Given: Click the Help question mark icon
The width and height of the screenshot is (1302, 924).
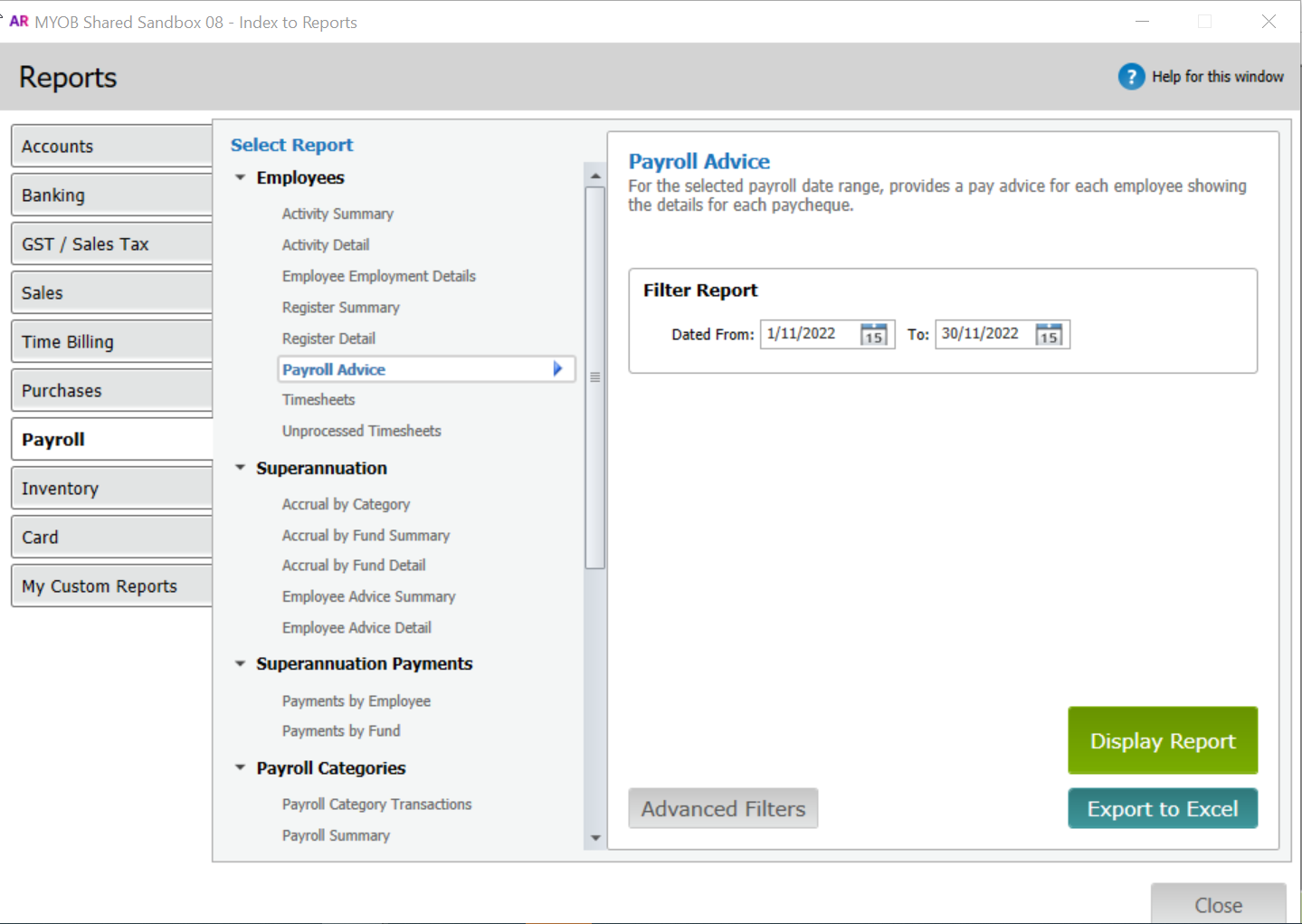Looking at the screenshot, I should pos(1131,77).
